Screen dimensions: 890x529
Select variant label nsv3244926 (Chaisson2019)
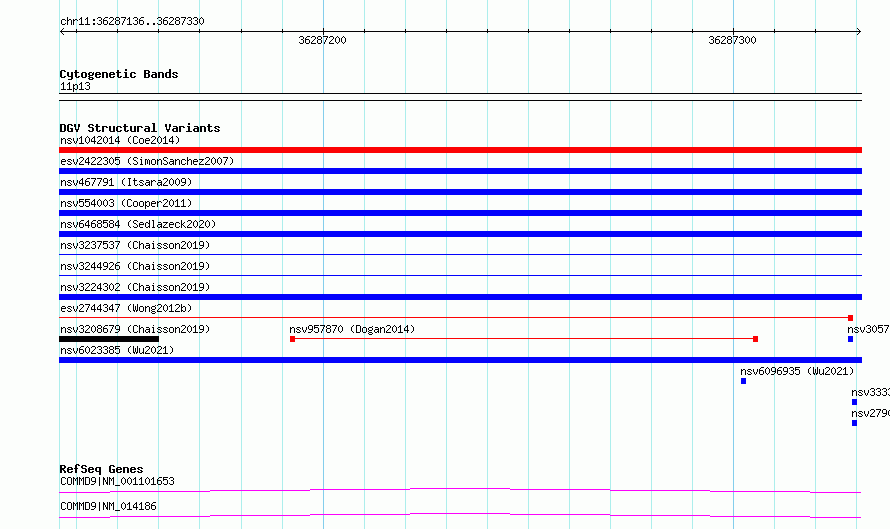click(135, 266)
